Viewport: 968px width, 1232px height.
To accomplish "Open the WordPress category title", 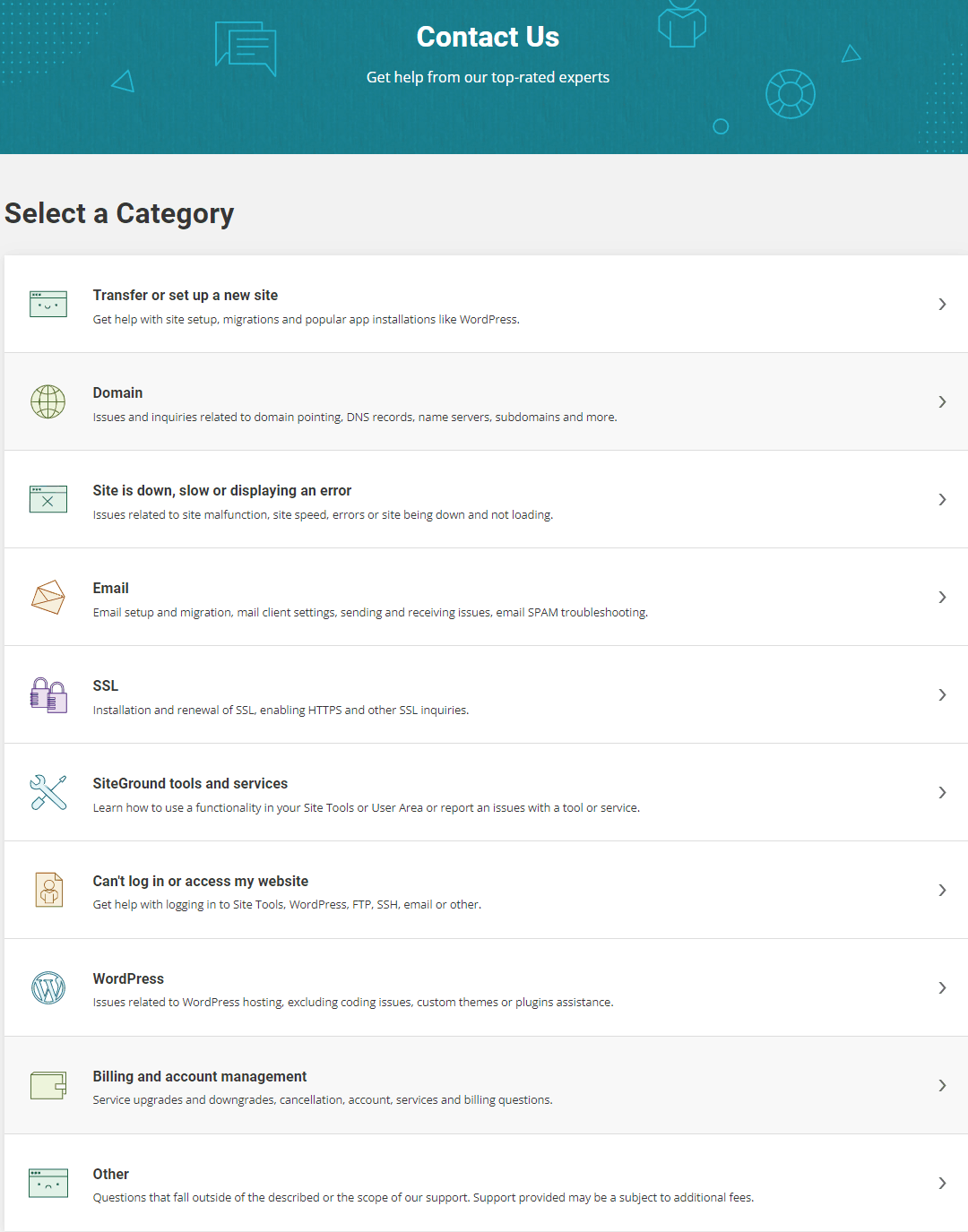I will [x=128, y=978].
